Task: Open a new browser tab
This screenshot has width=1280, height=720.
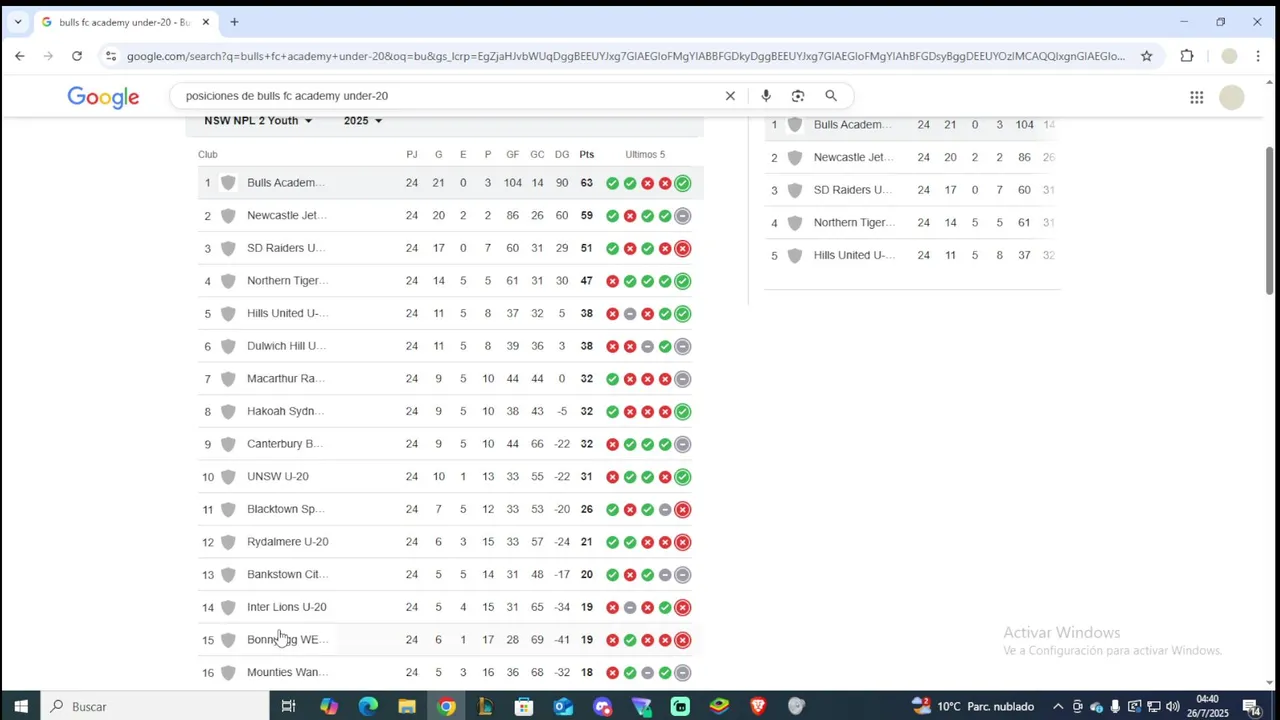Action: 234,22
